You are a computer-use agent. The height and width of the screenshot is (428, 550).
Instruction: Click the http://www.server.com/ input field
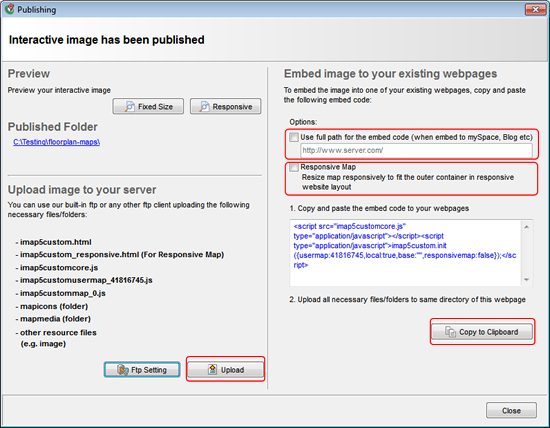[416, 151]
